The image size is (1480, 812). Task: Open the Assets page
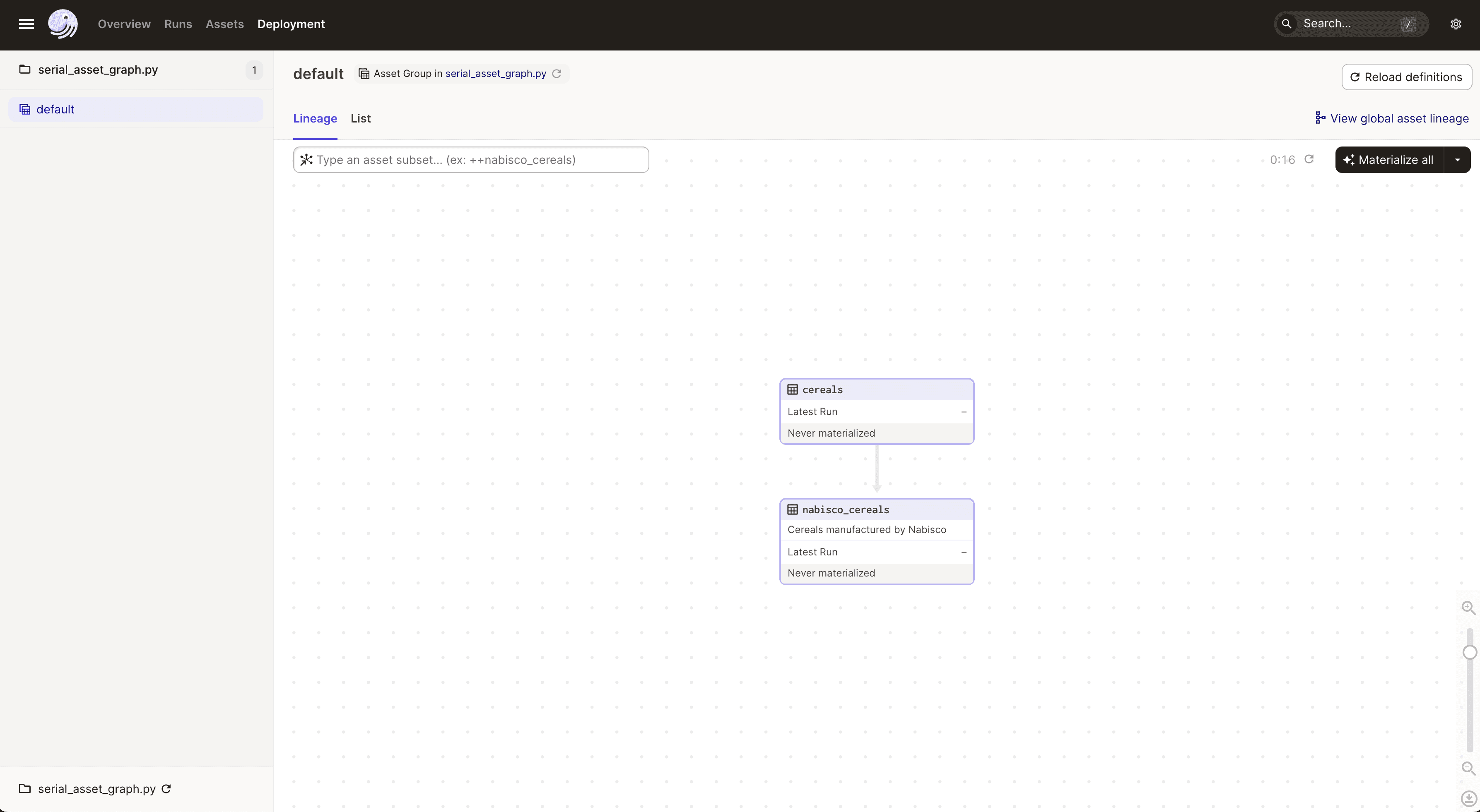[224, 24]
